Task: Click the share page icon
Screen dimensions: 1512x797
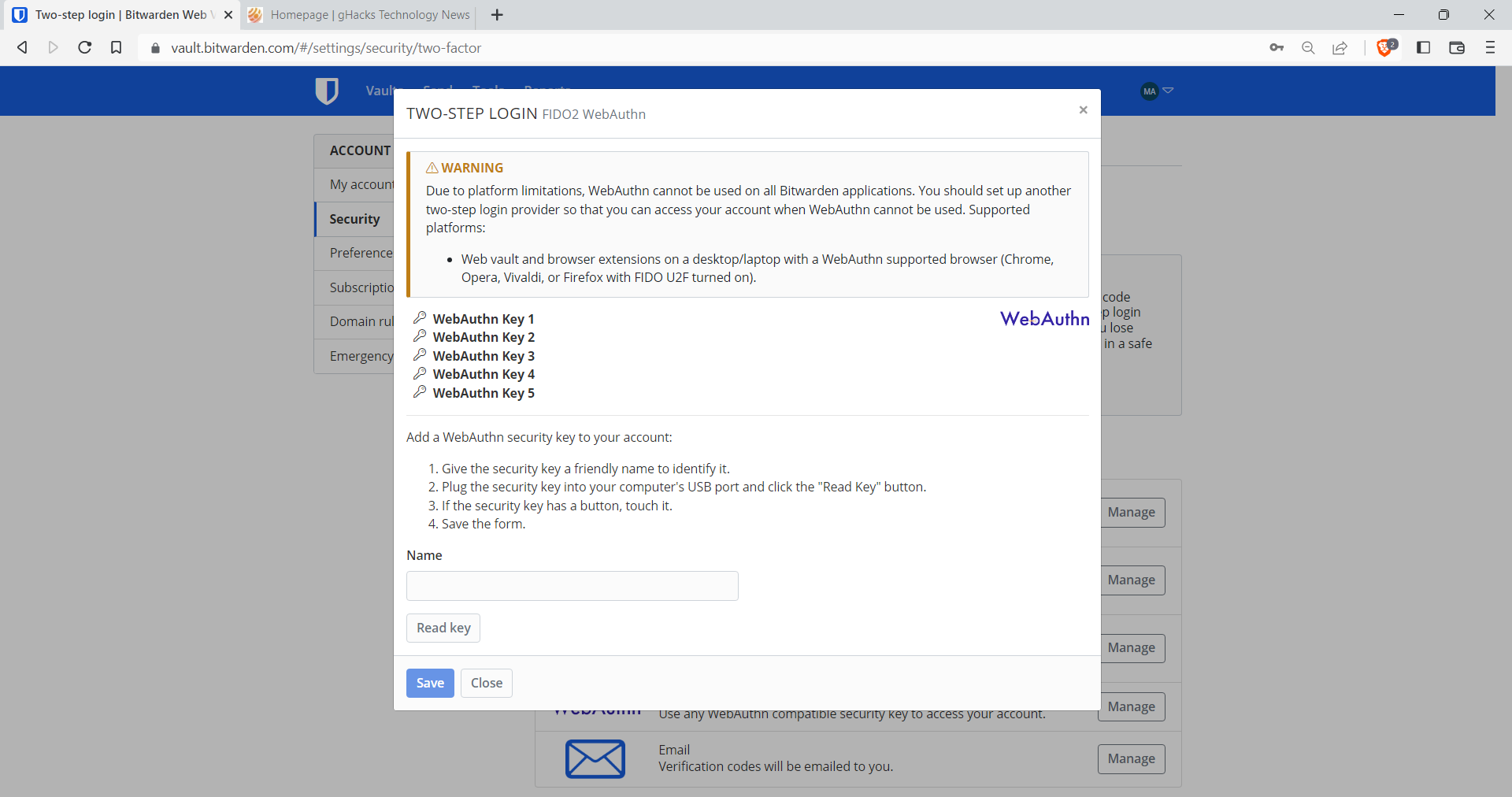Action: pos(1340,48)
